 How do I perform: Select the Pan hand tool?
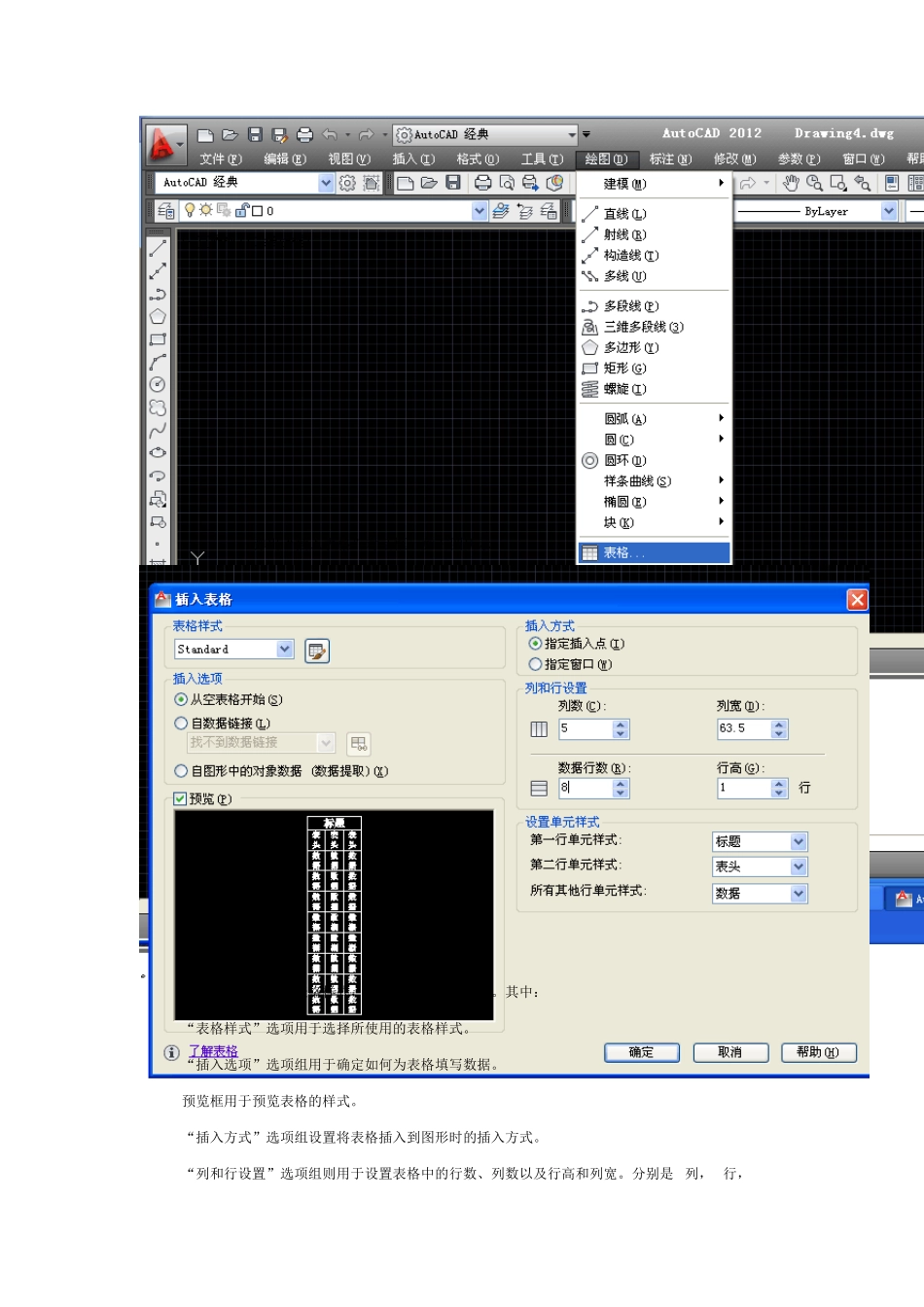pyautogui.click(x=791, y=183)
